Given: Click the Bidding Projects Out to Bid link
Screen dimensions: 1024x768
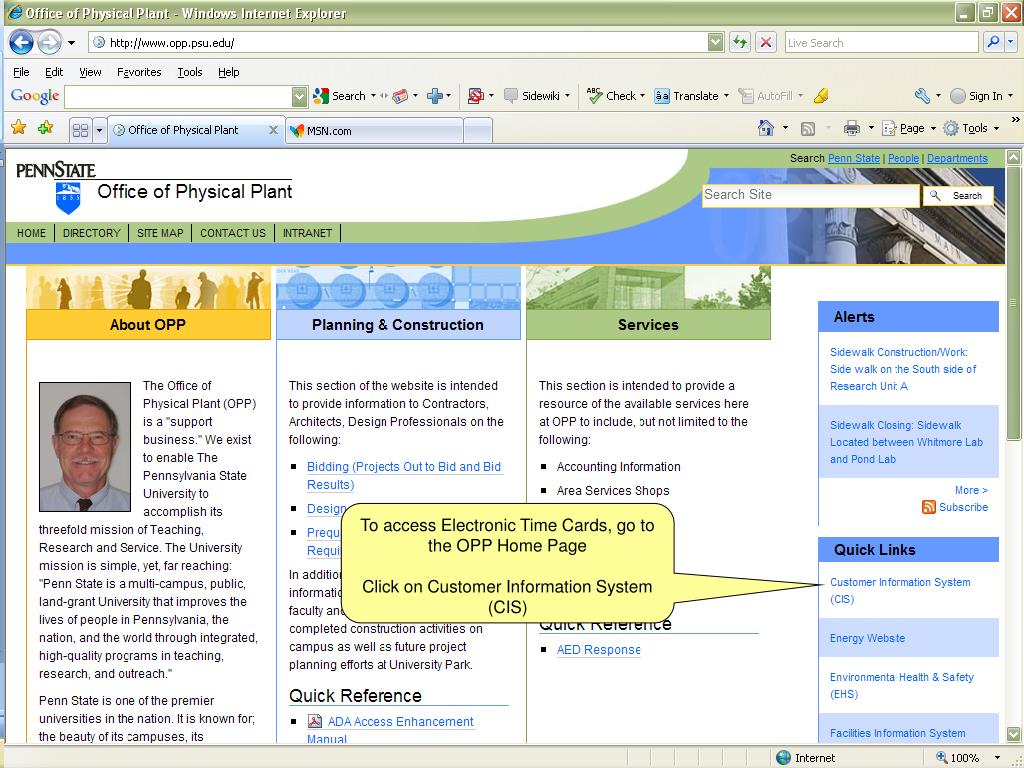Looking at the screenshot, I should point(404,475).
